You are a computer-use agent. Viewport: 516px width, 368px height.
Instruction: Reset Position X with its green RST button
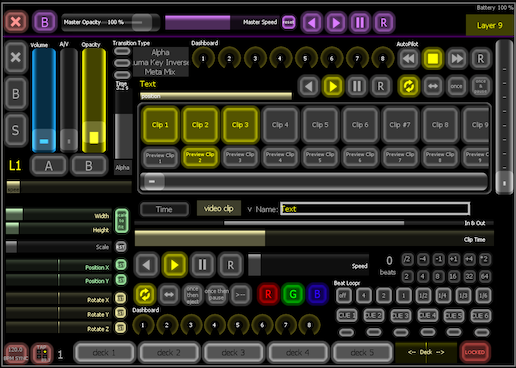click(121, 265)
